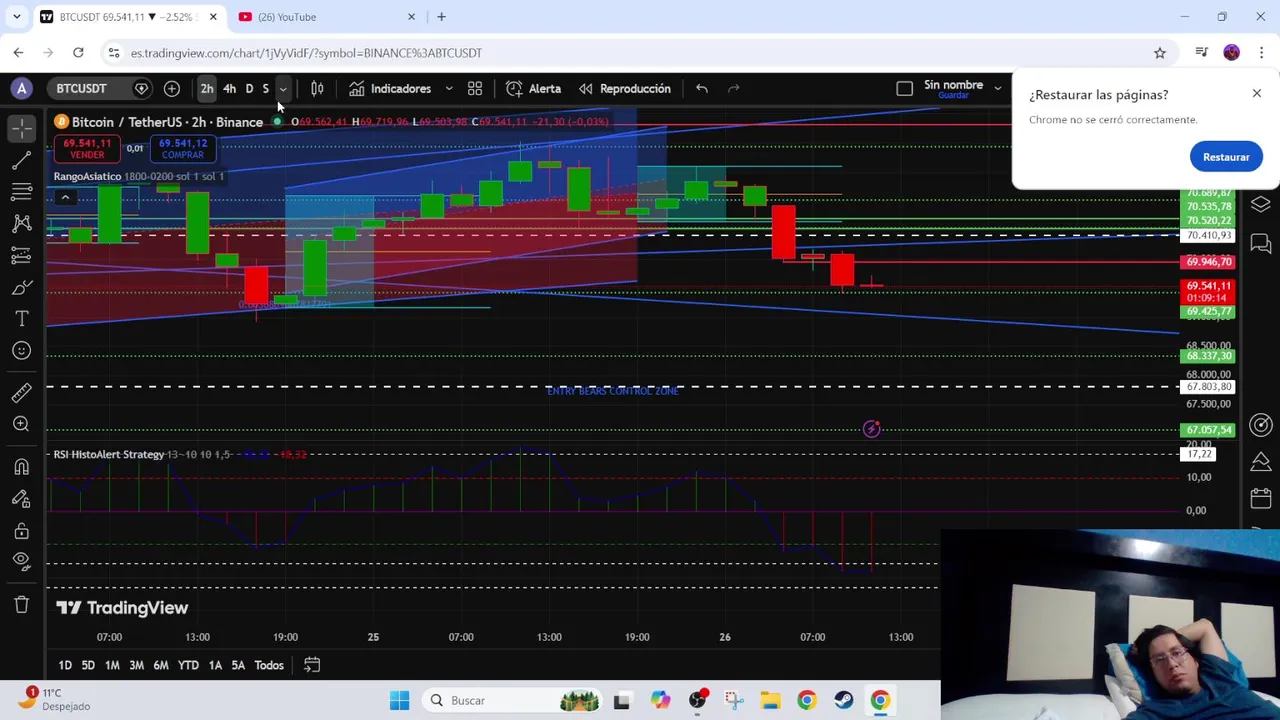Click the Windows Start button
The width and height of the screenshot is (1280, 720).
(399, 700)
